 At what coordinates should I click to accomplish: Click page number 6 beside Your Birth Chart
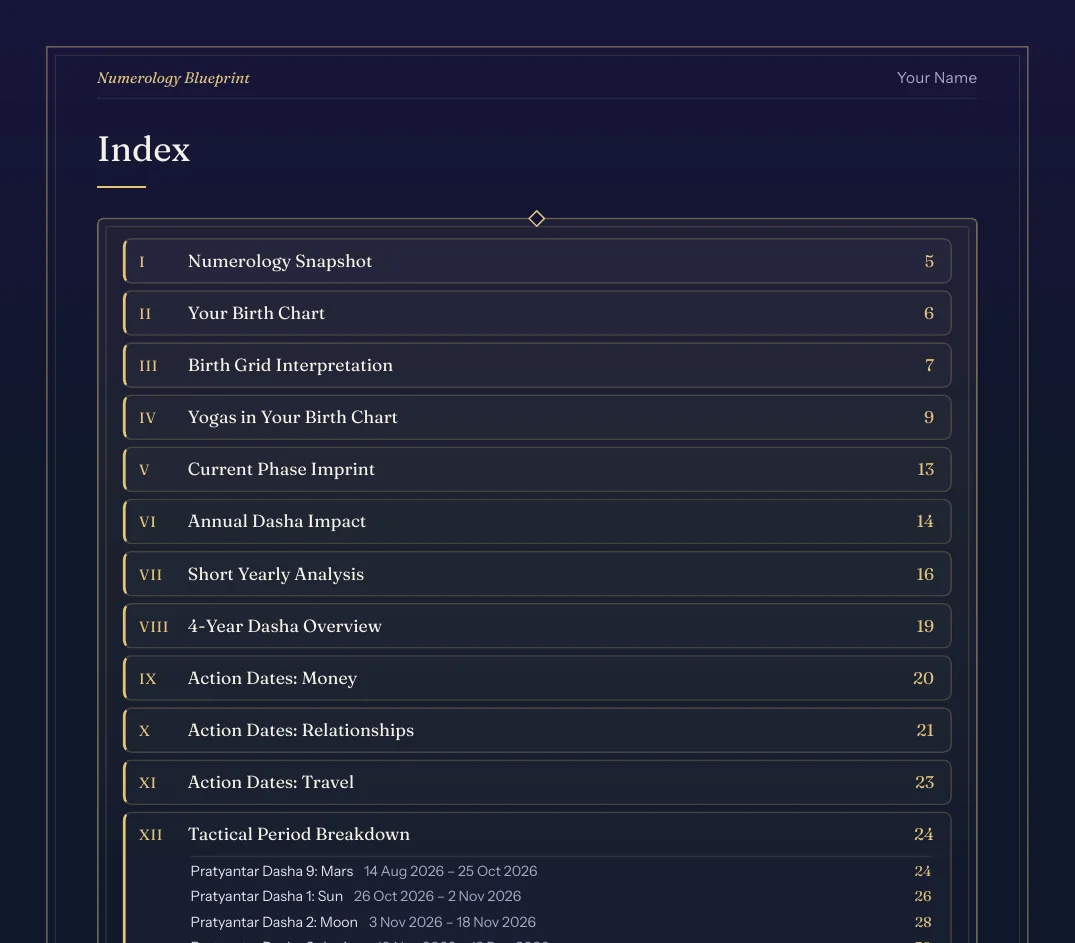929,313
